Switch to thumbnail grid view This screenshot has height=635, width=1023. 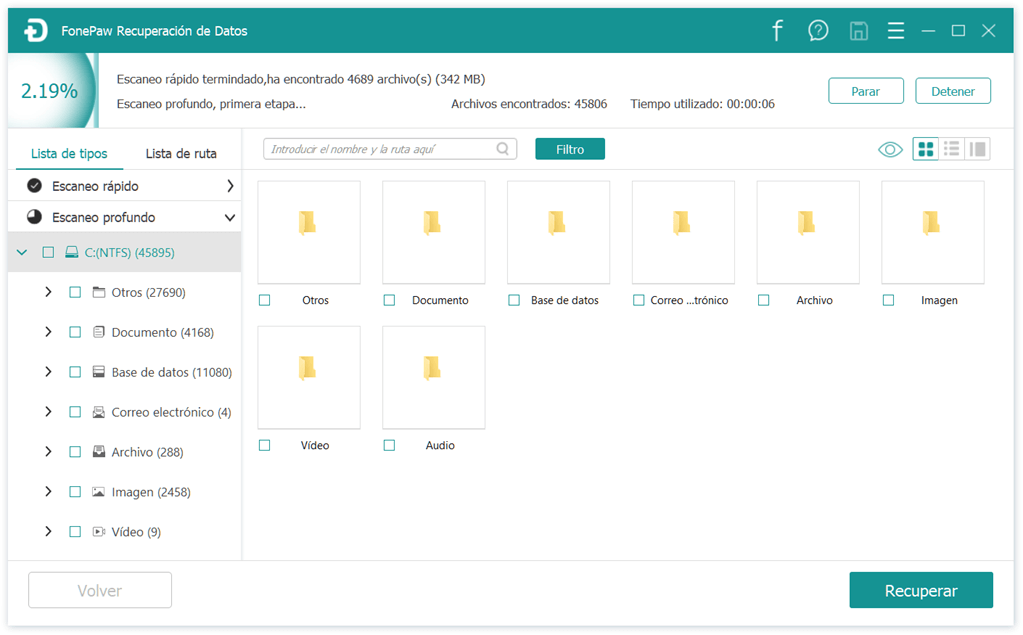coord(926,150)
